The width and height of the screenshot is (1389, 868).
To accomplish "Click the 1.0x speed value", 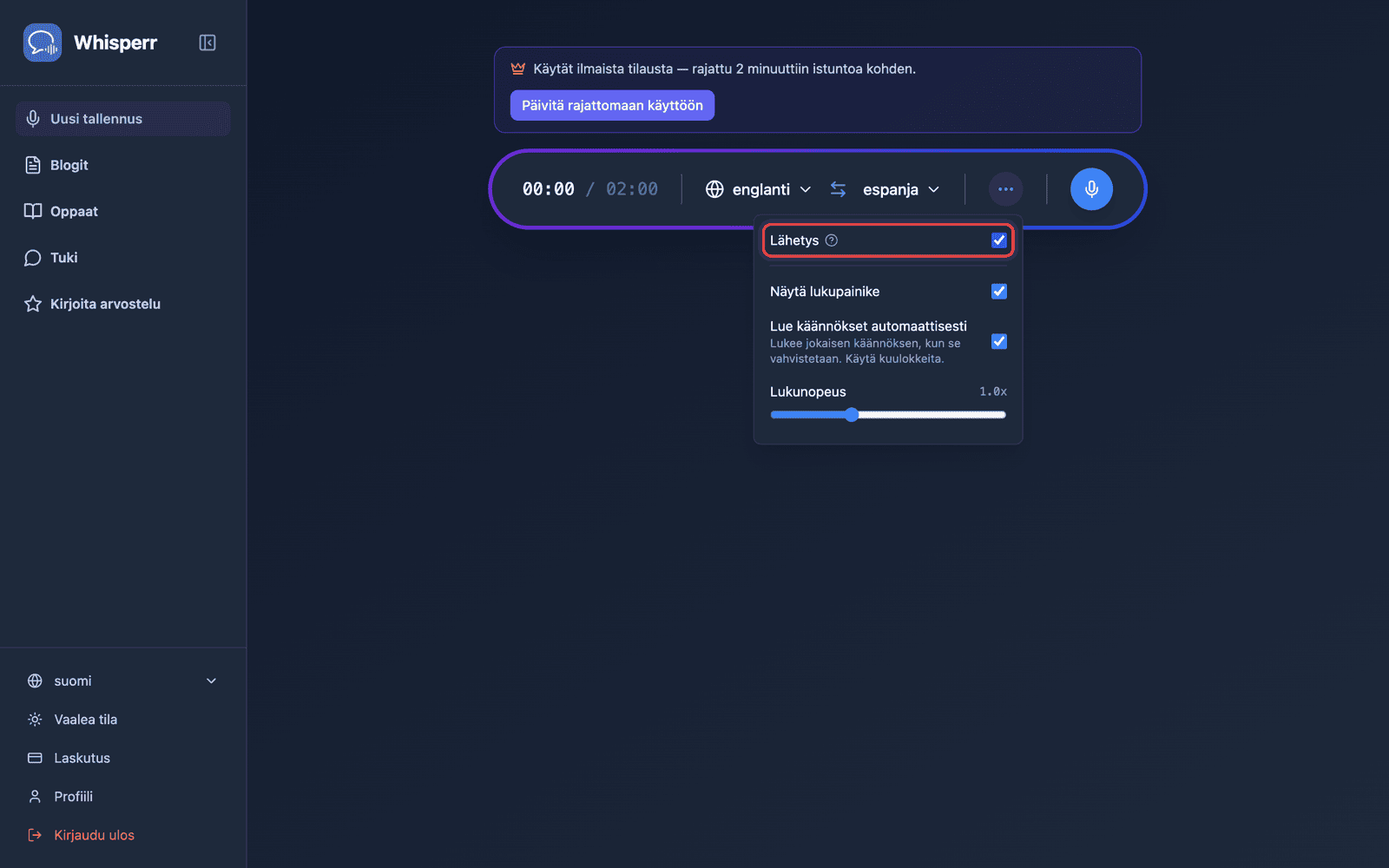I will pos(993,391).
